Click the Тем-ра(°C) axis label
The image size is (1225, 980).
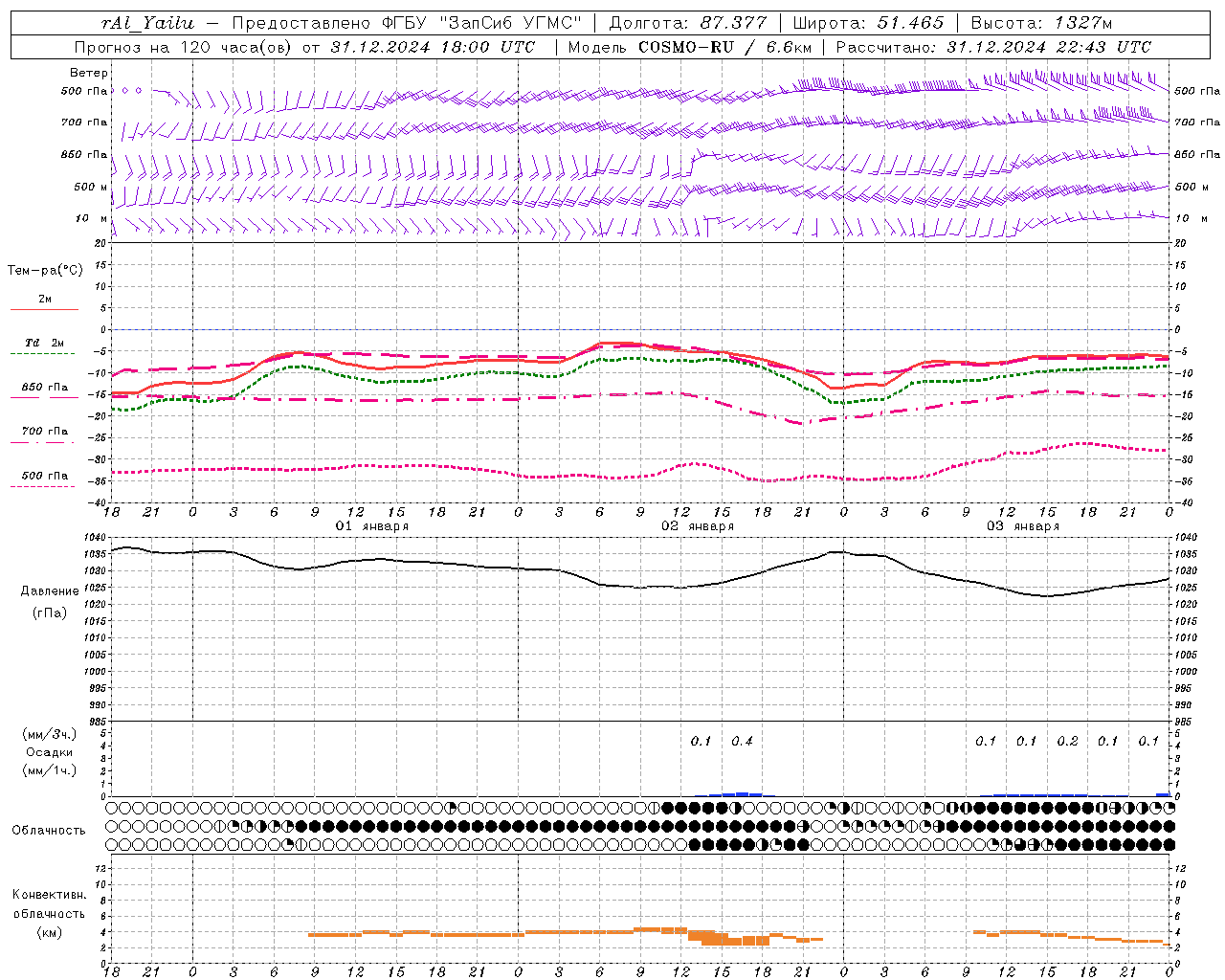(45, 271)
